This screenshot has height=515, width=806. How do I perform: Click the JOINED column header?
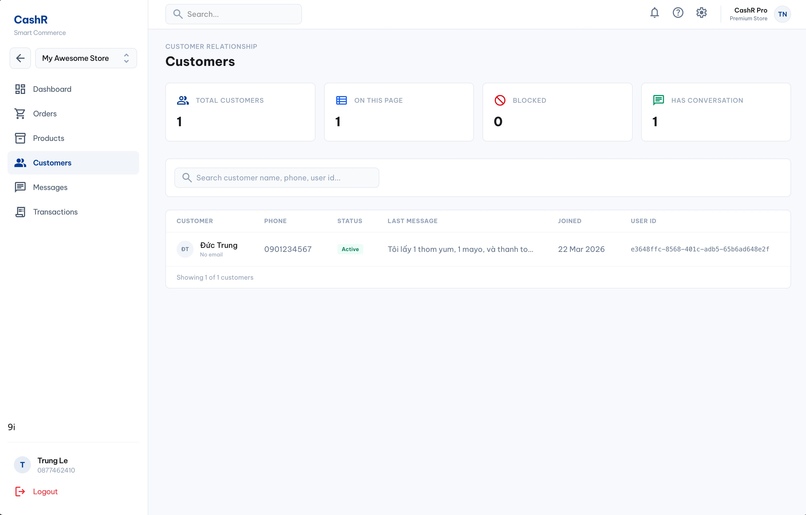point(570,221)
